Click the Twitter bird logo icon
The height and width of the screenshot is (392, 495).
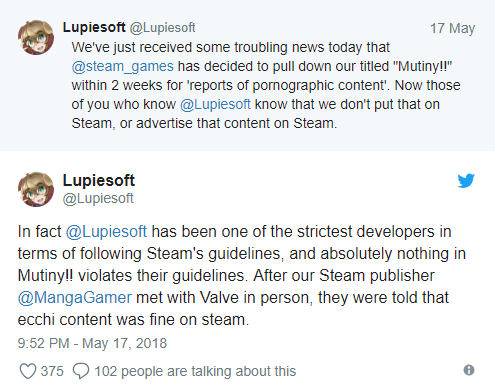[x=466, y=181]
